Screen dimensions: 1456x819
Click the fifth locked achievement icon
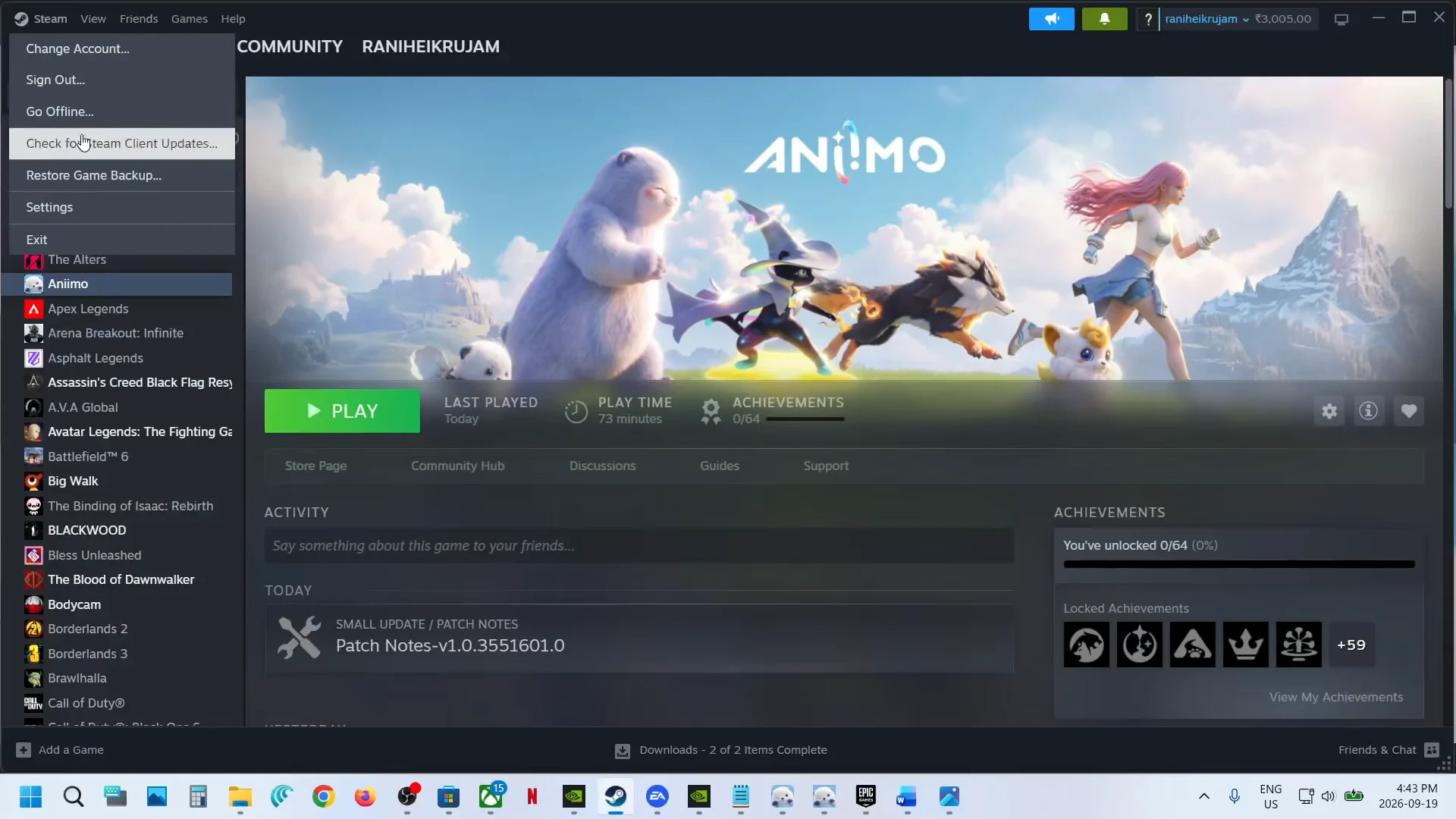pyautogui.click(x=1298, y=645)
